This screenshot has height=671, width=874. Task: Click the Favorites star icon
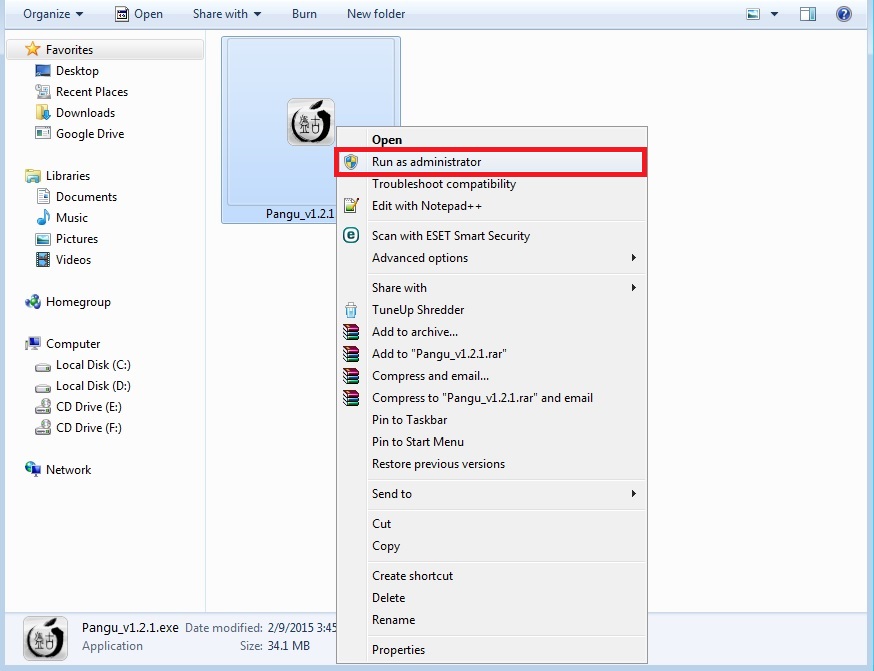[32, 49]
